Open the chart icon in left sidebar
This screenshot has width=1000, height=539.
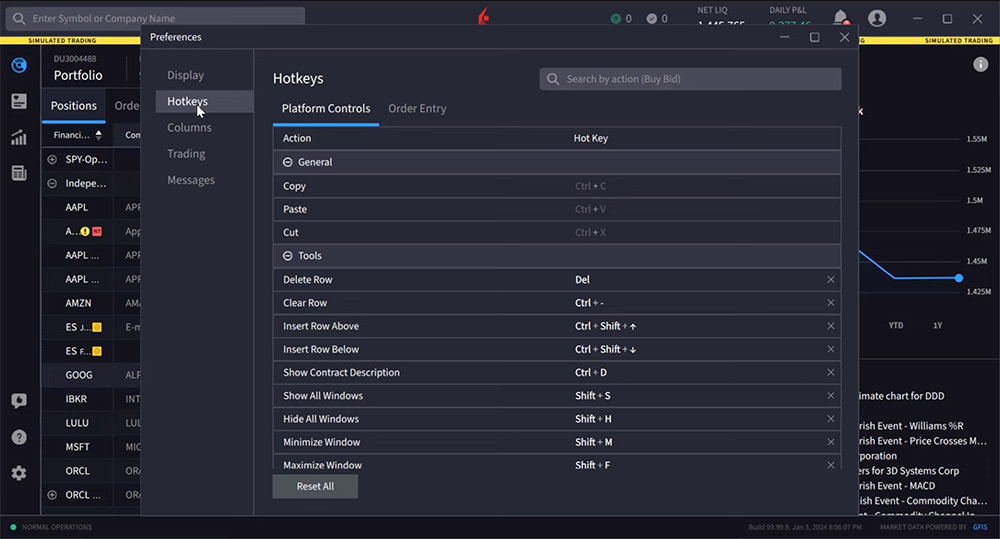[x=19, y=137]
